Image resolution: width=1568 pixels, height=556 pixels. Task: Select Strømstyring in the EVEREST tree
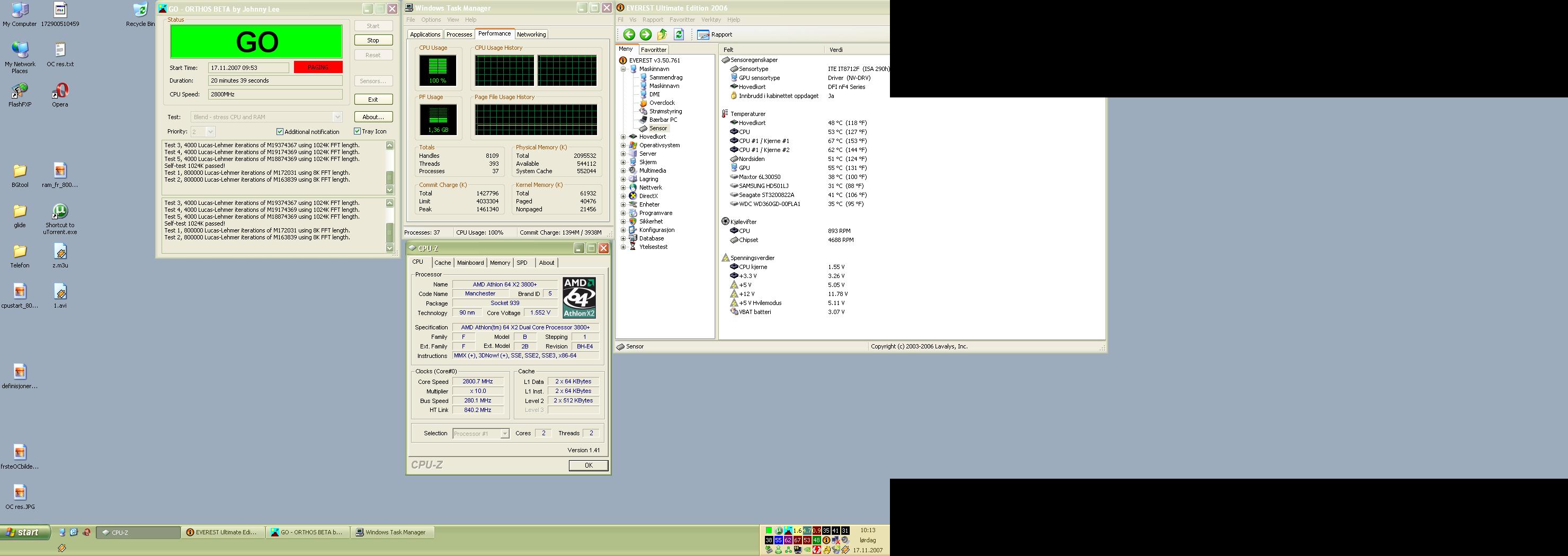click(661, 111)
